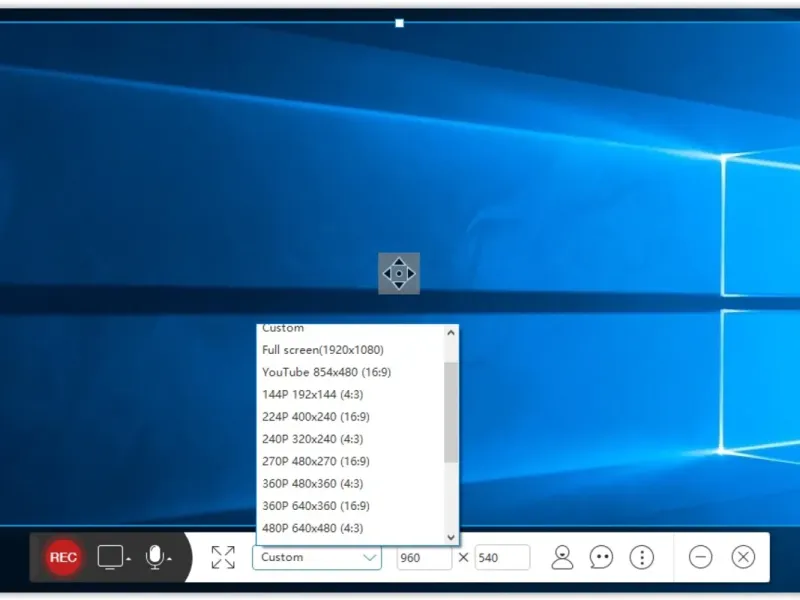Open the three-dot more options menu
800x600 pixels.
coord(641,557)
